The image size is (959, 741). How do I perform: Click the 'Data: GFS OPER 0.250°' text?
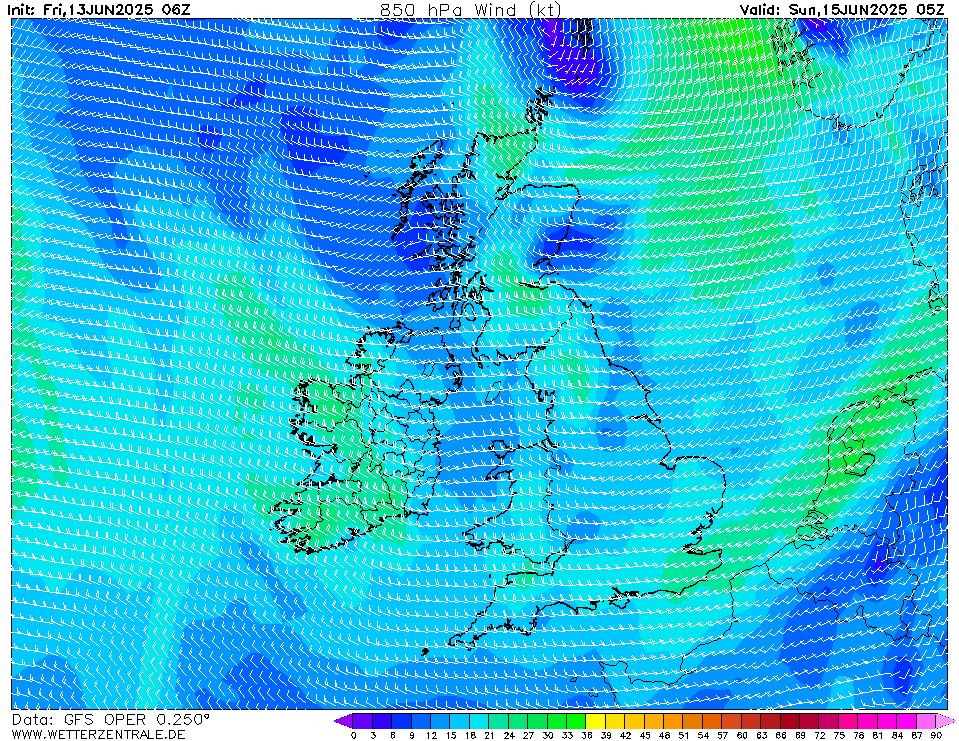click(x=110, y=720)
